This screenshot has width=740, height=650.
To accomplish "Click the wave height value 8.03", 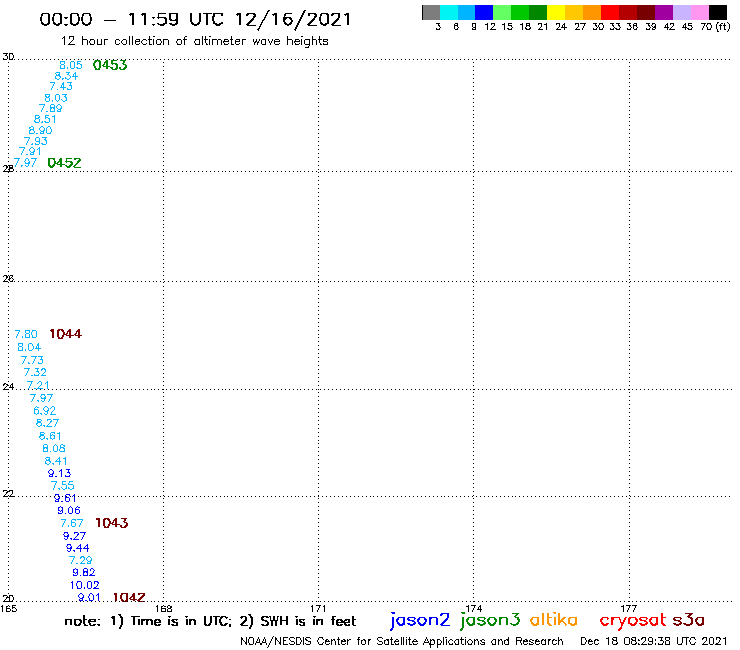I will pyautogui.click(x=56, y=98).
